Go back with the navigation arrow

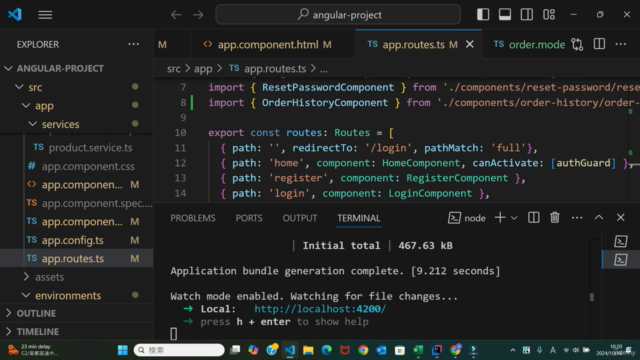tap(176, 15)
